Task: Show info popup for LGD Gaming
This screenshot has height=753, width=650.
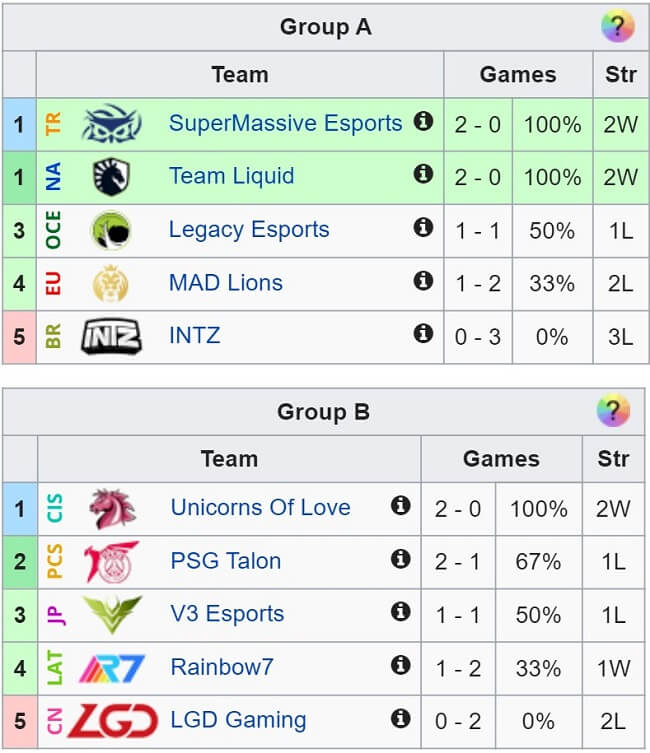Action: [401, 718]
